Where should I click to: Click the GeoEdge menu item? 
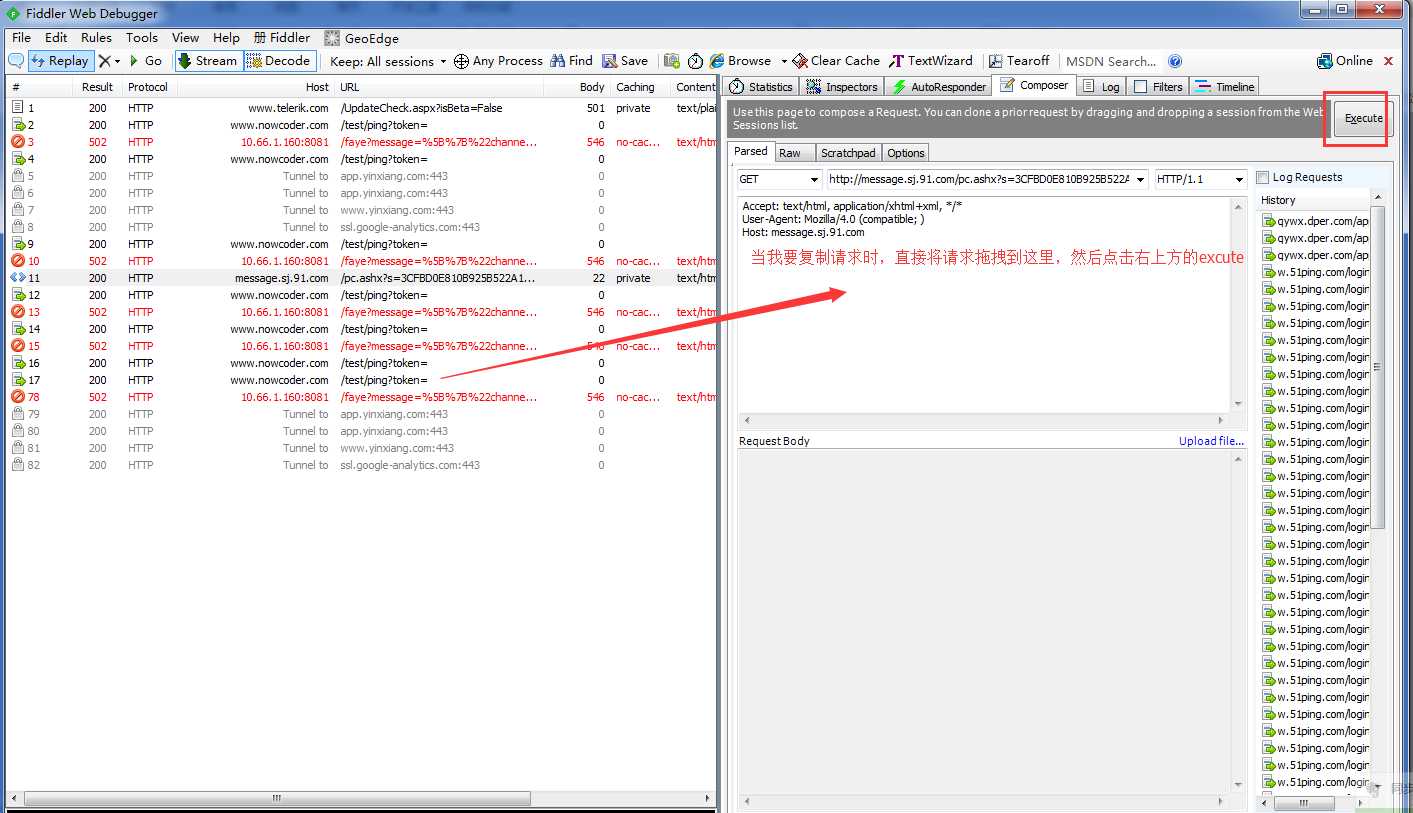pyautogui.click(x=362, y=38)
